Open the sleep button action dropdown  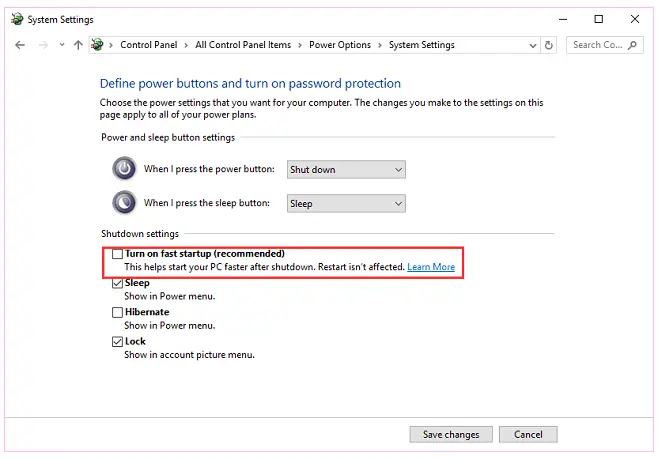pyautogui.click(x=346, y=203)
